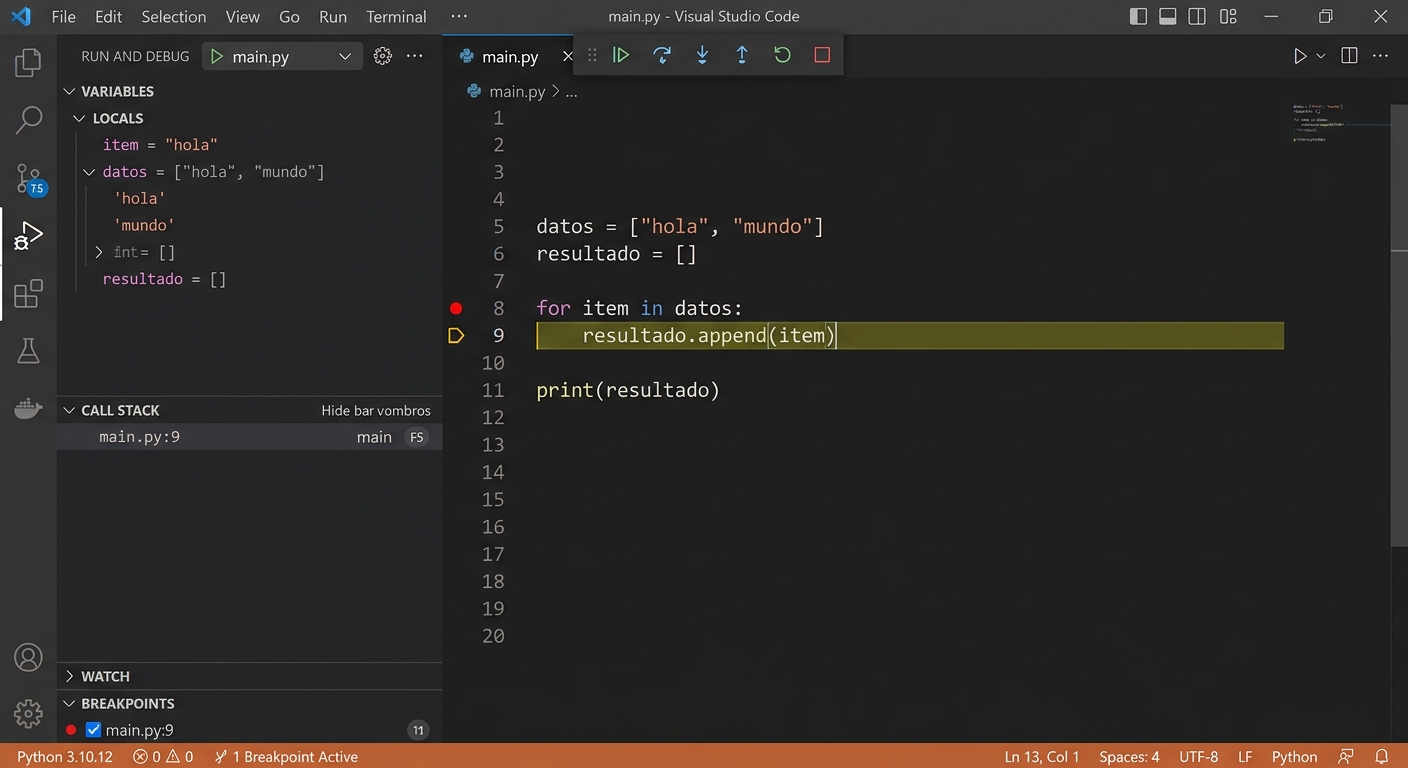Open the File menu
Image resolution: width=1408 pixels, height=768 pixels.
63,17
